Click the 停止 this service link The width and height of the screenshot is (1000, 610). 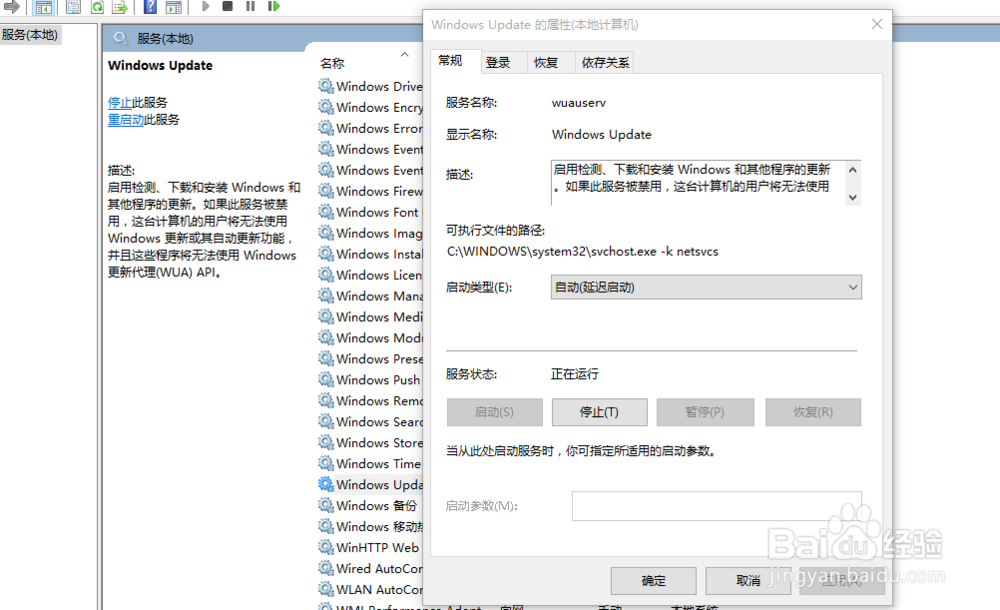(120, 103)
